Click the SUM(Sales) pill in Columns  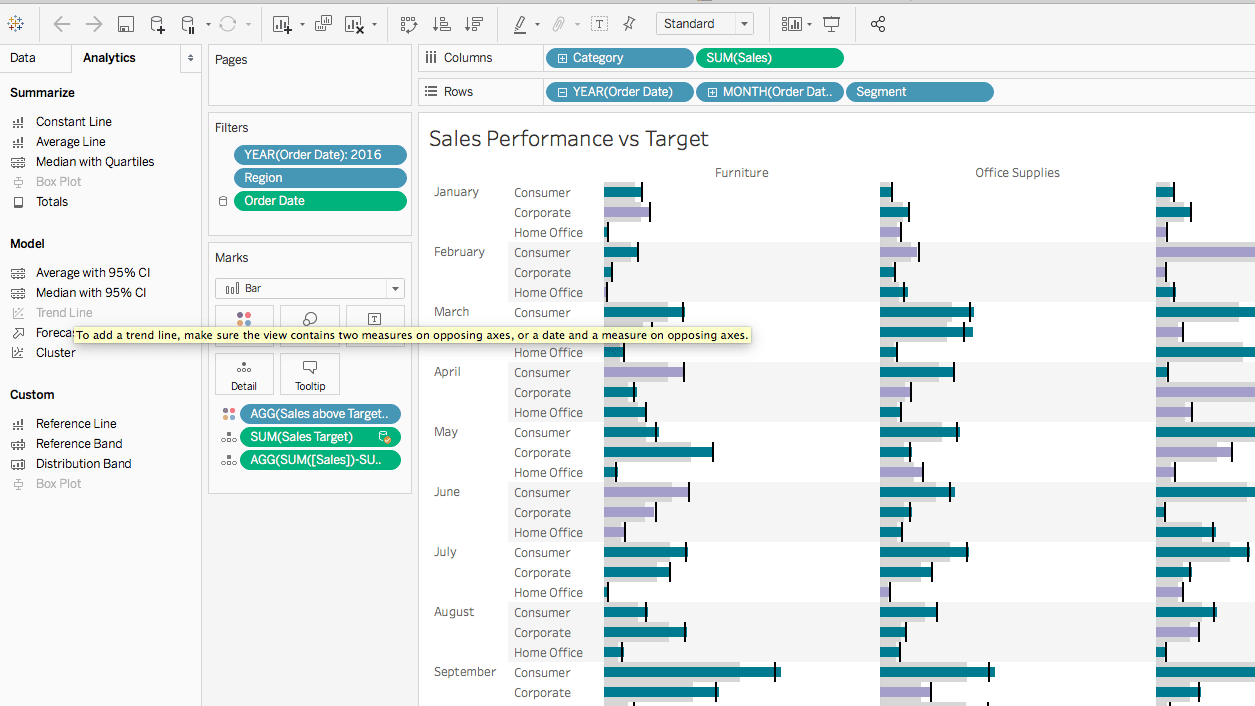[x=770, y=58]
